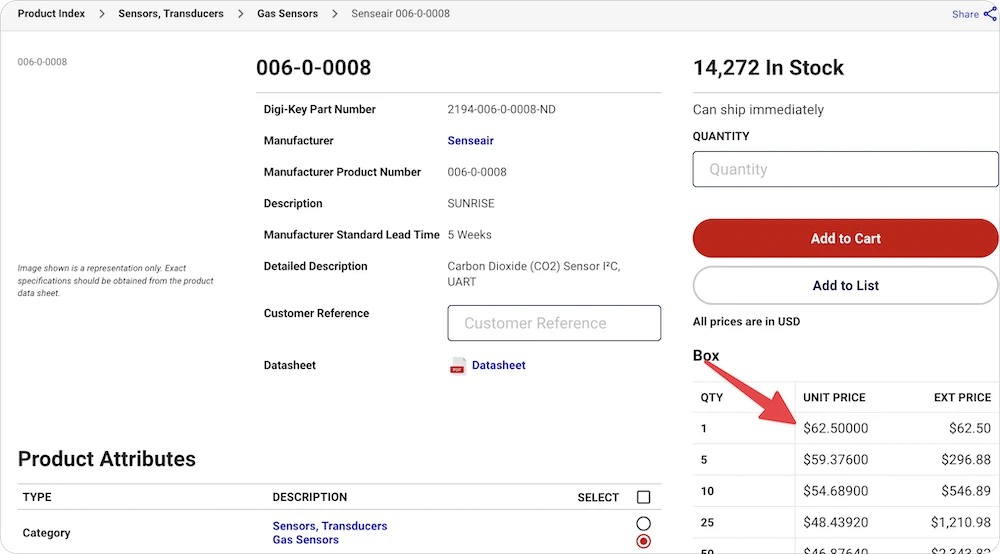The height and width of the screenshot is (554, 1000).
Task: Select the Sensors, Transducers radio button
Action: click(x=643, y=524)
